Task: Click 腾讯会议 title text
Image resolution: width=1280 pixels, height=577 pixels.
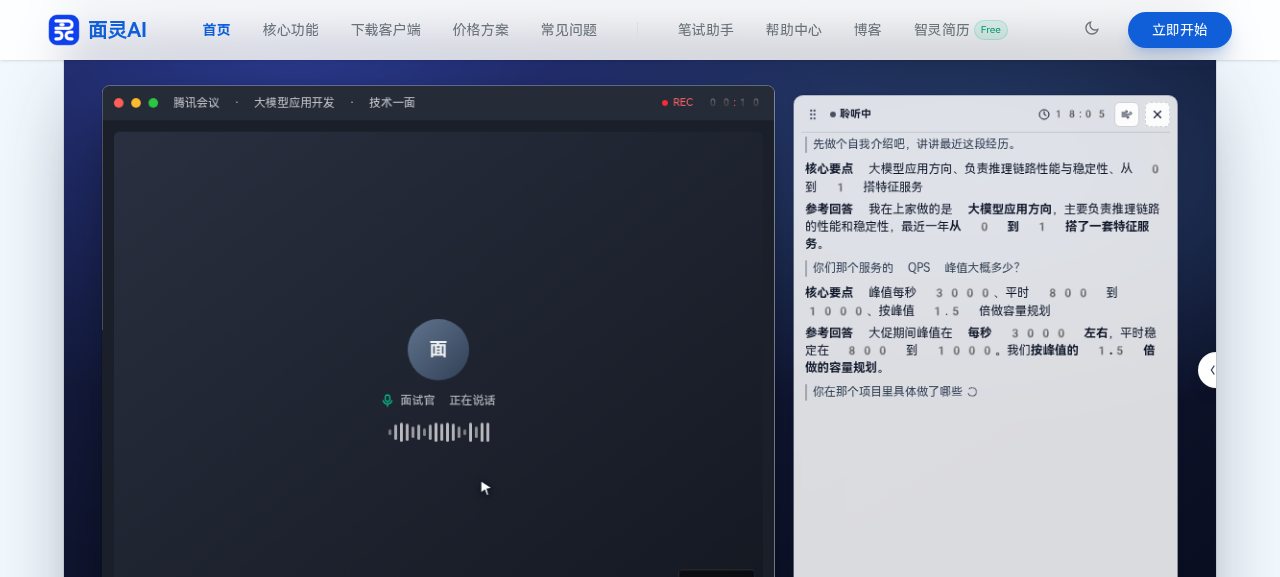Action: [x=196, y=103]
